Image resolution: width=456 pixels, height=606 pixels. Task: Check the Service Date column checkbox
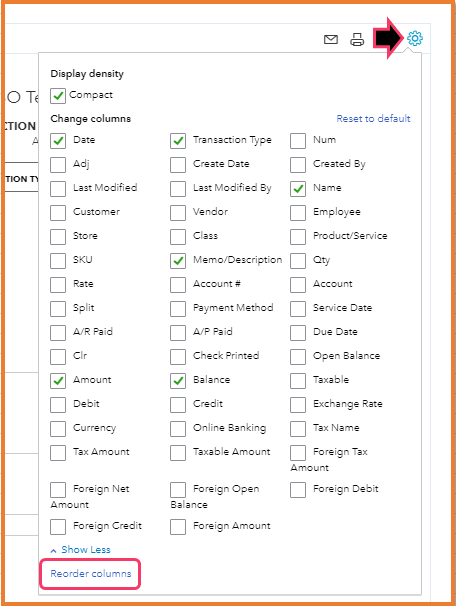[298, 308]
